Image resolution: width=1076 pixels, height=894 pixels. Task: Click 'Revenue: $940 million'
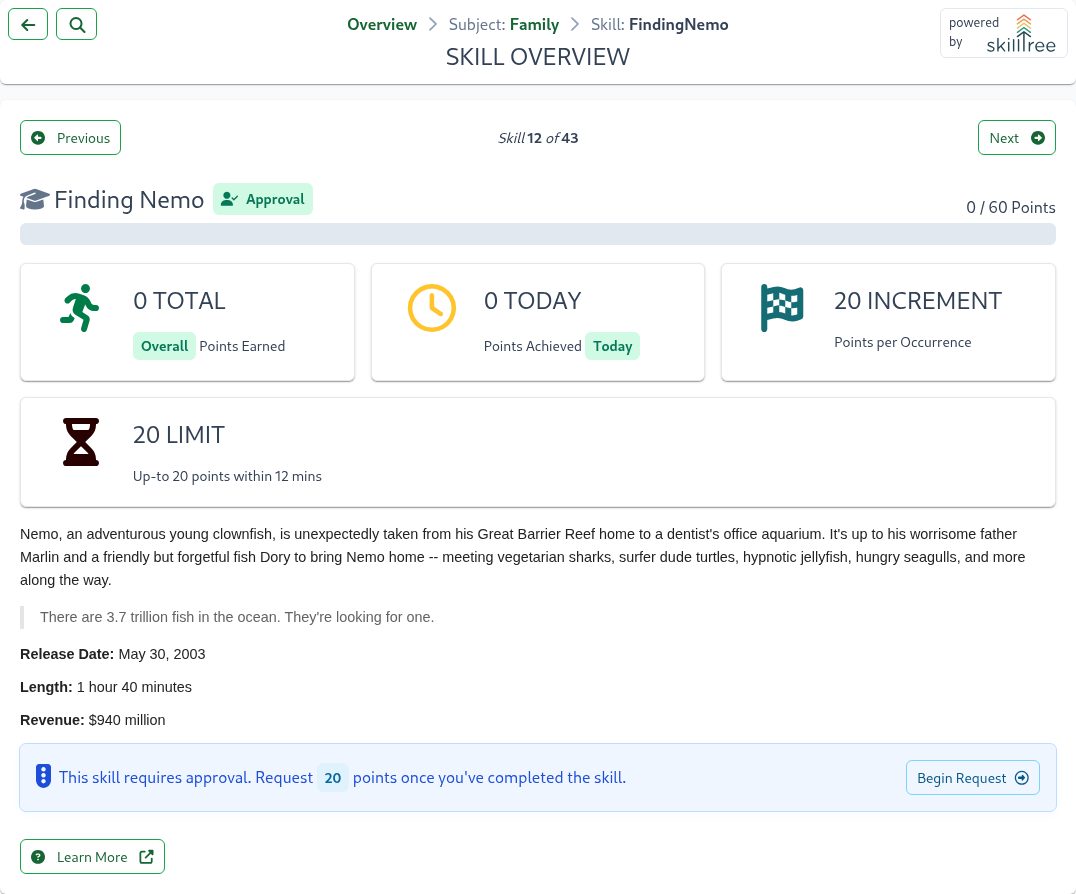[93, 720]
